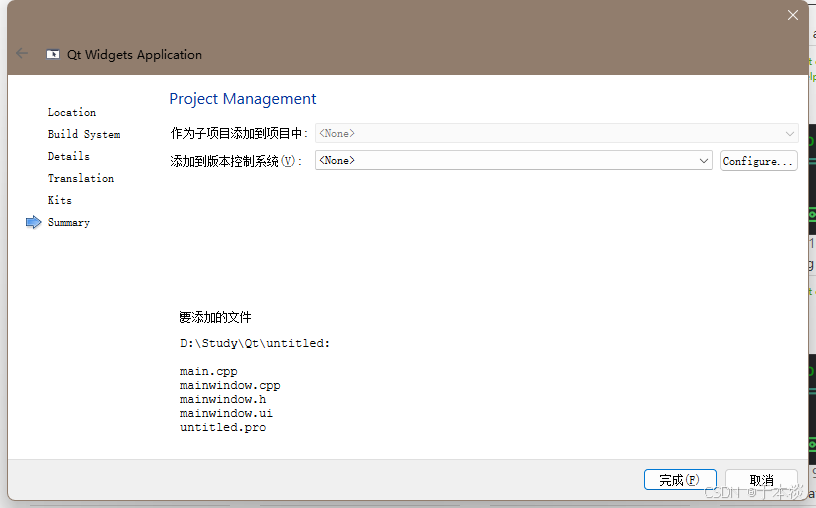Click the mainwindow.h file name
816x508 pixels.
223,399
